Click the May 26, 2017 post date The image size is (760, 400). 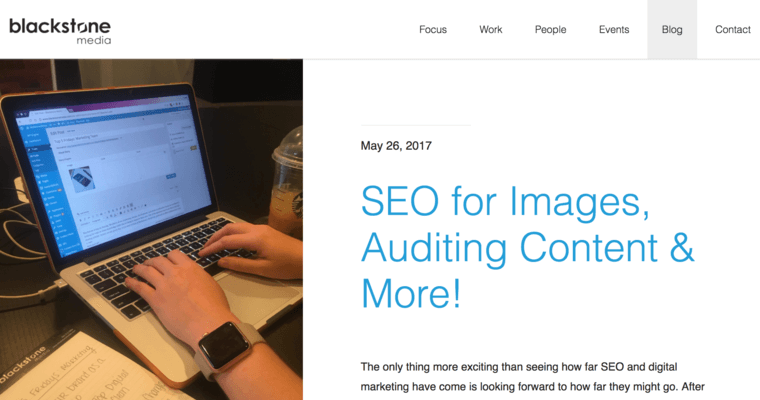396,146
